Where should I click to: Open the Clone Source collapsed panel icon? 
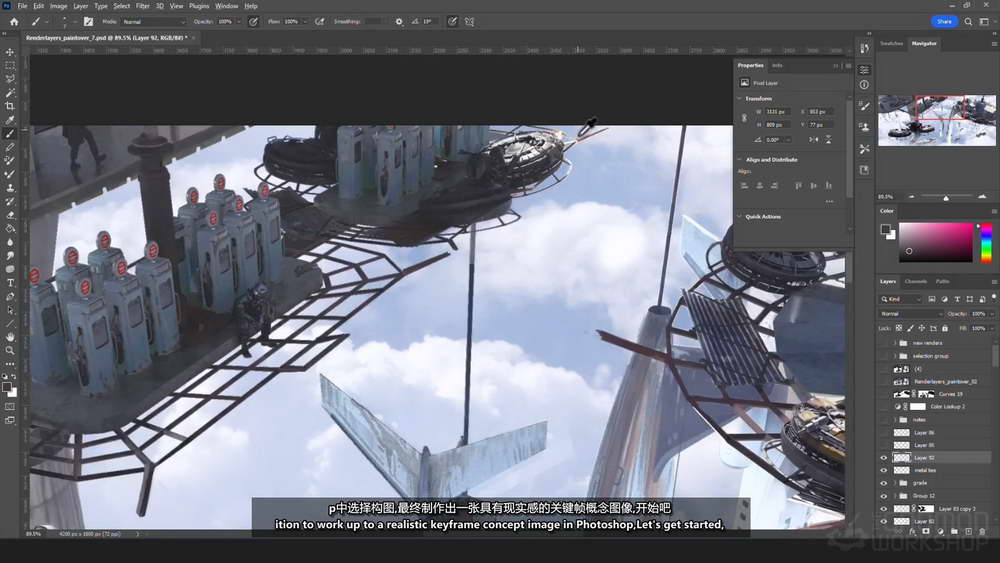[x=864, y=127]
